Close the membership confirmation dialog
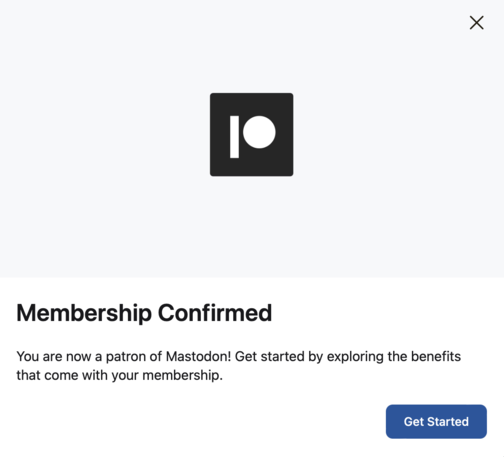504x457 pixels. click(x=476, y=23)
